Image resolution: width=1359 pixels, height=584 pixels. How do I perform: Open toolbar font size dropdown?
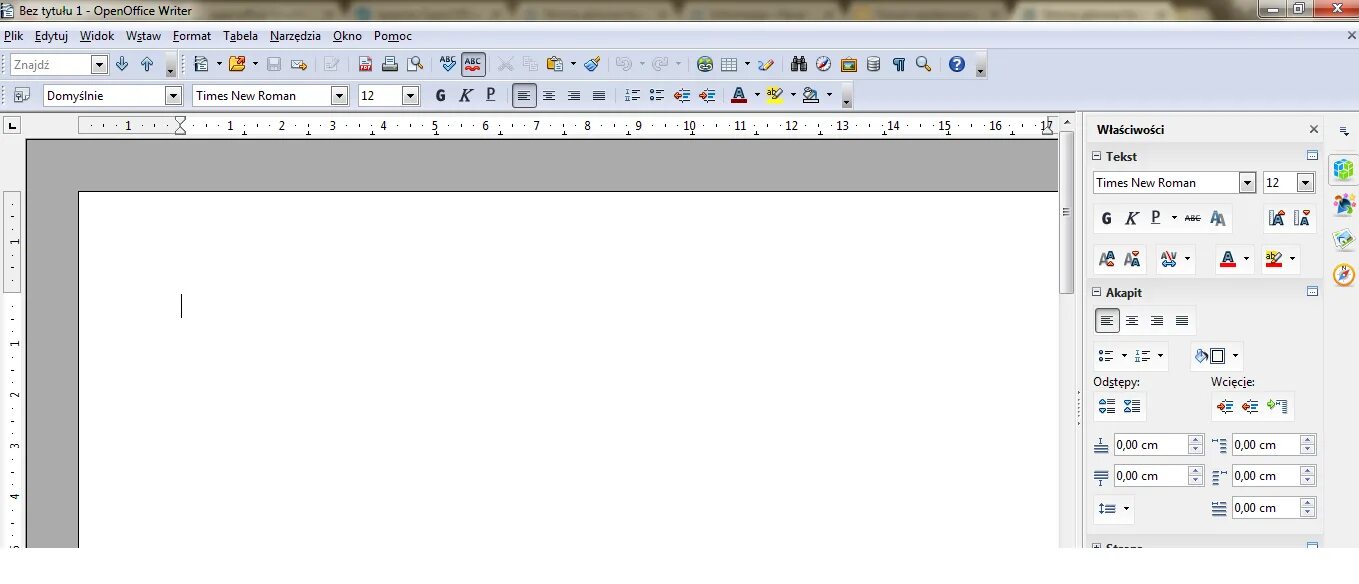410,95
